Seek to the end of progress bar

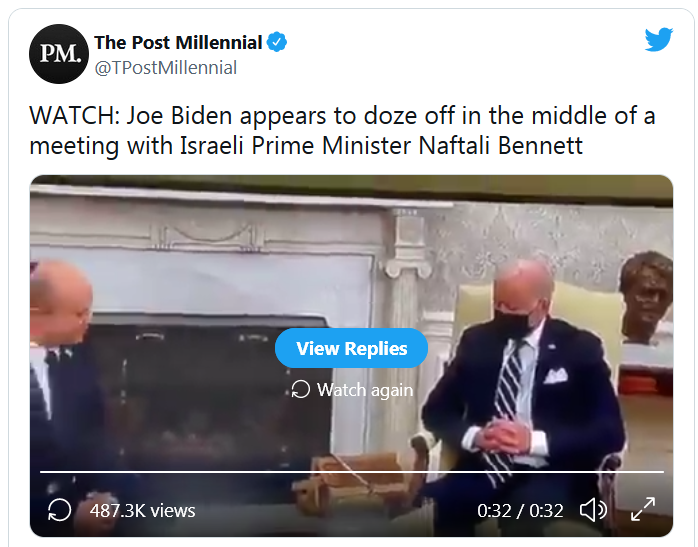tap(662, 471)
